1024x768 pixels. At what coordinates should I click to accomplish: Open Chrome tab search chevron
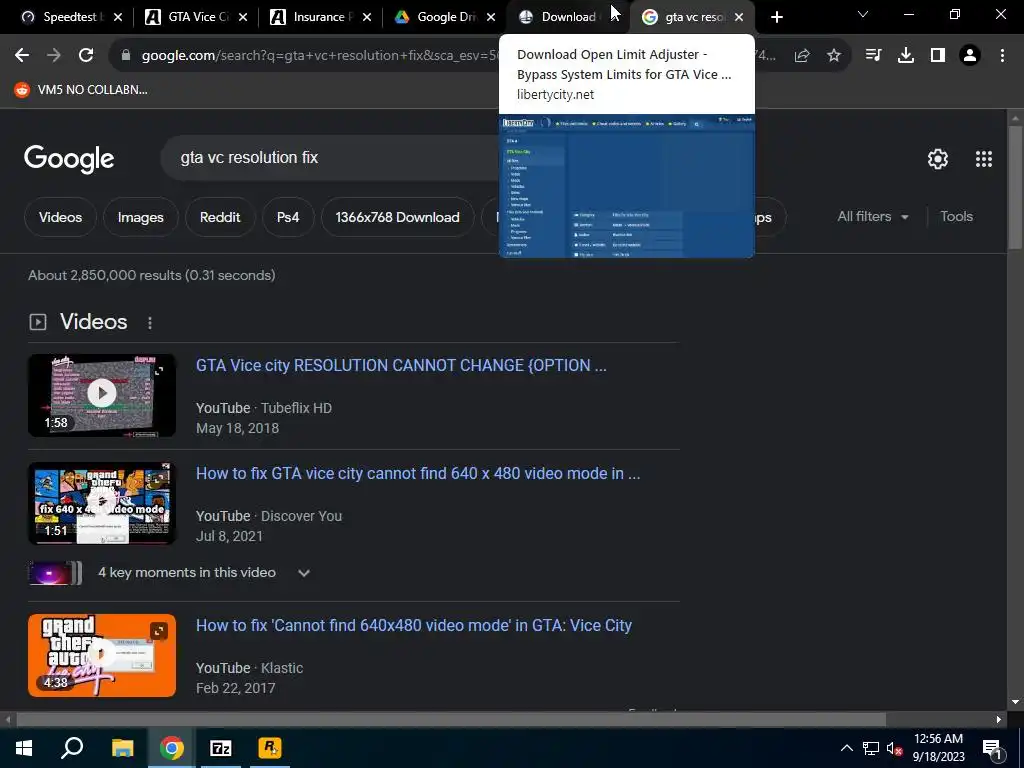tap(863, 14)
